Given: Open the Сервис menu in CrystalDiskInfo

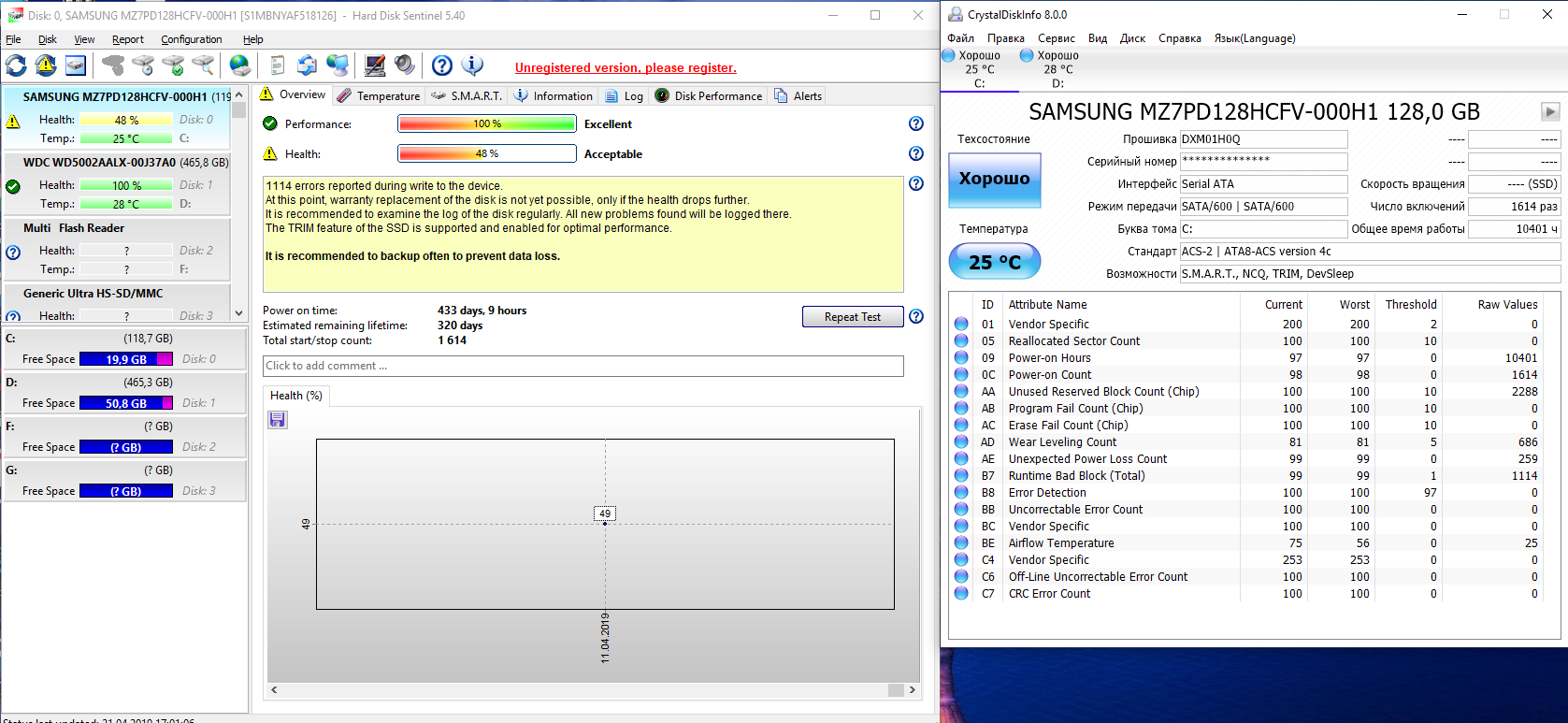Looking at the screenshot, I should pos(1057,38).
